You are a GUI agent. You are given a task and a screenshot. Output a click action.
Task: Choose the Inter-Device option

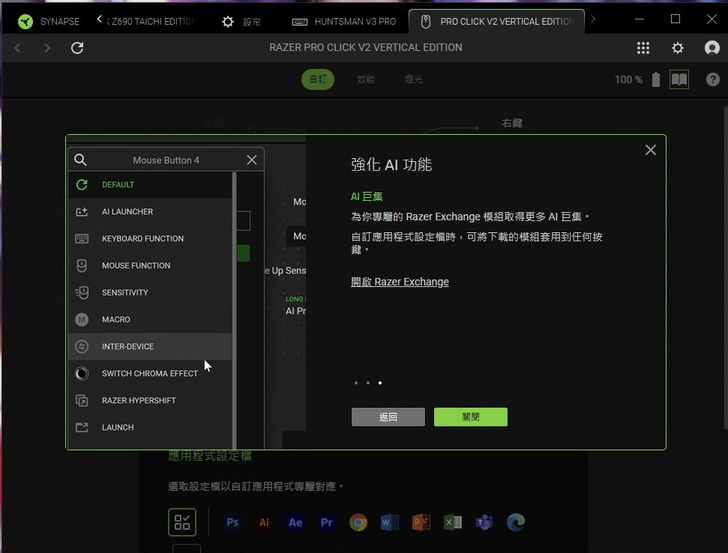coord(127,347)
